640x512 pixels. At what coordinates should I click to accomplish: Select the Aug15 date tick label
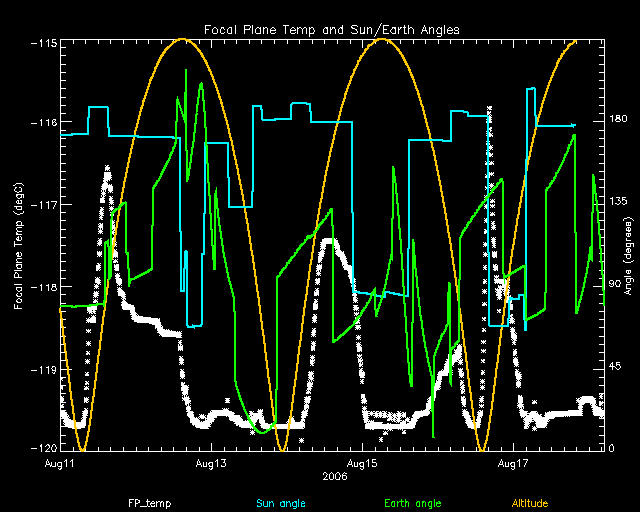pos(362,464)
